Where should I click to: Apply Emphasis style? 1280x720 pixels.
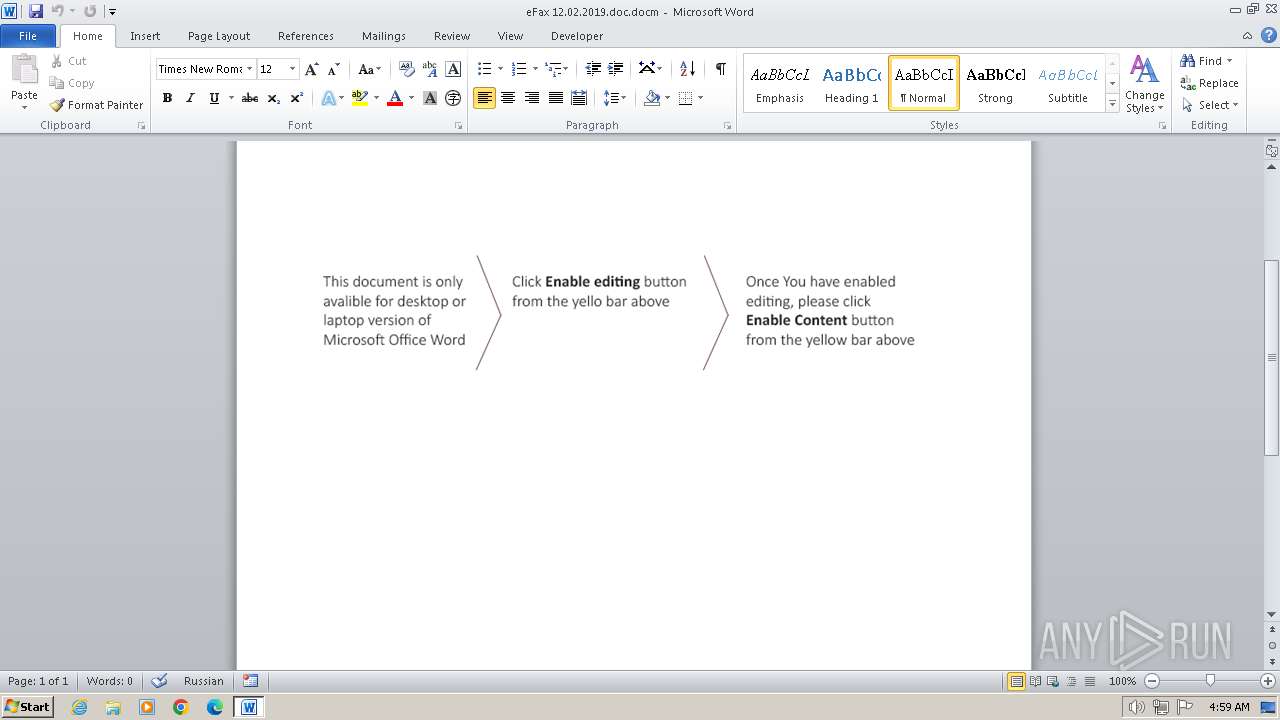(780, 83)
